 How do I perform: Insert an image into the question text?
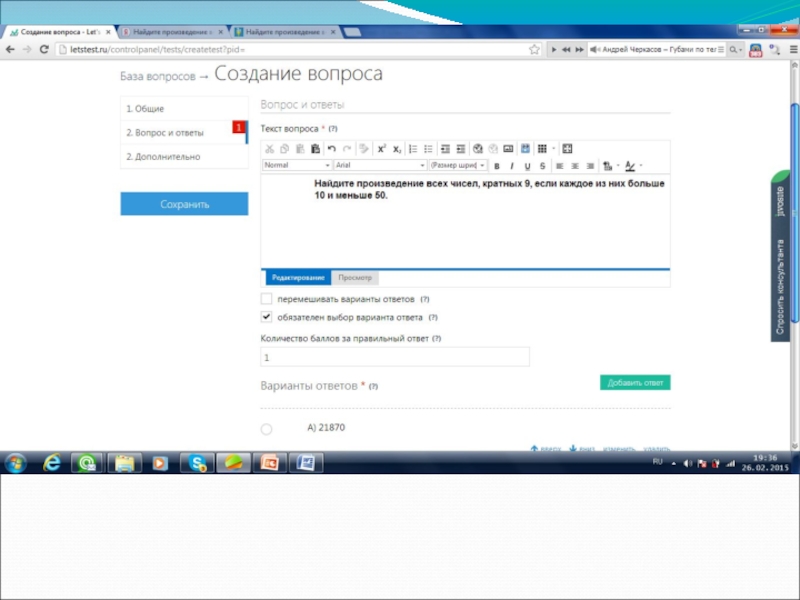tap(508, 149)
